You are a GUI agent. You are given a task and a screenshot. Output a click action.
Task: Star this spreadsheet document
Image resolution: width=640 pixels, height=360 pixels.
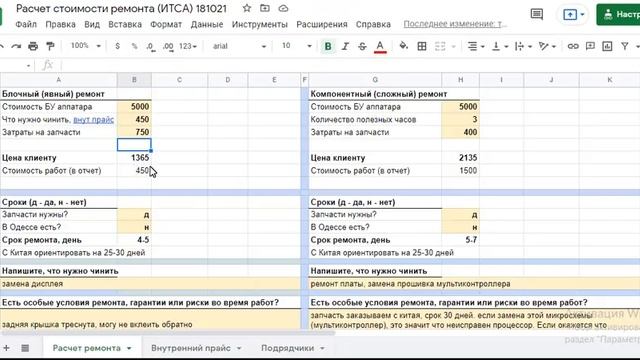[247, 8]
